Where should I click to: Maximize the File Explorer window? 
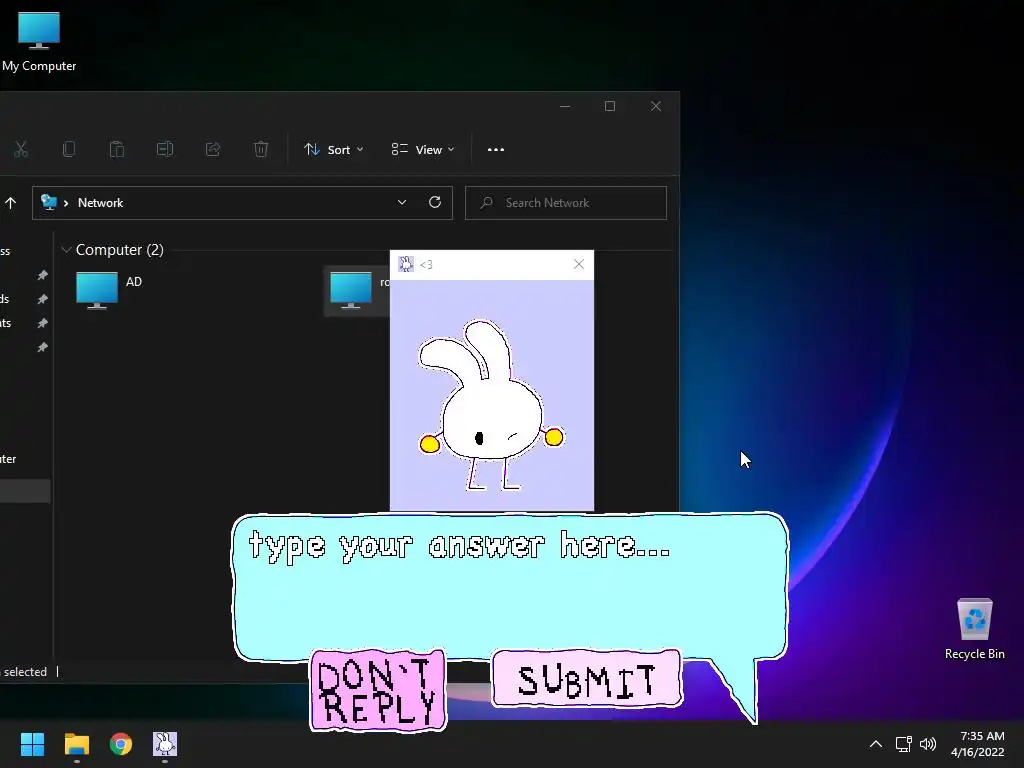(610, 106)
